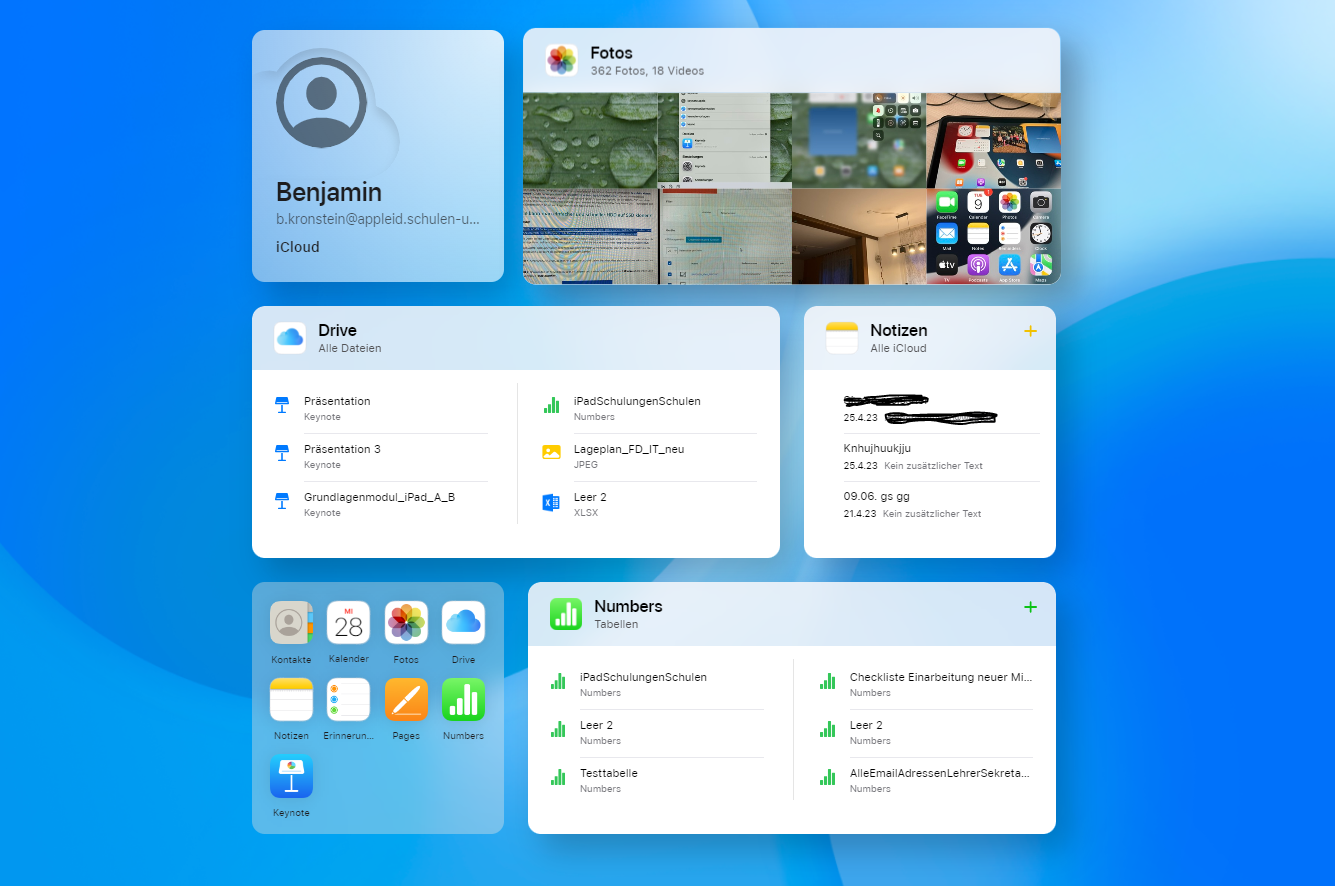
Task: Open the Präsentation 3 file
Action: 380,457
